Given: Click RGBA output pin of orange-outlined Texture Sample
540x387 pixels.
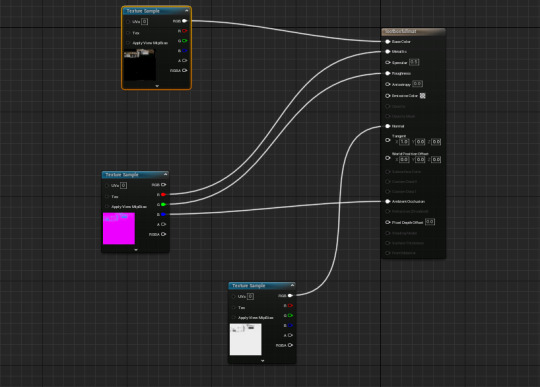Looking at the screenshot, I should [x=185, y=70].
